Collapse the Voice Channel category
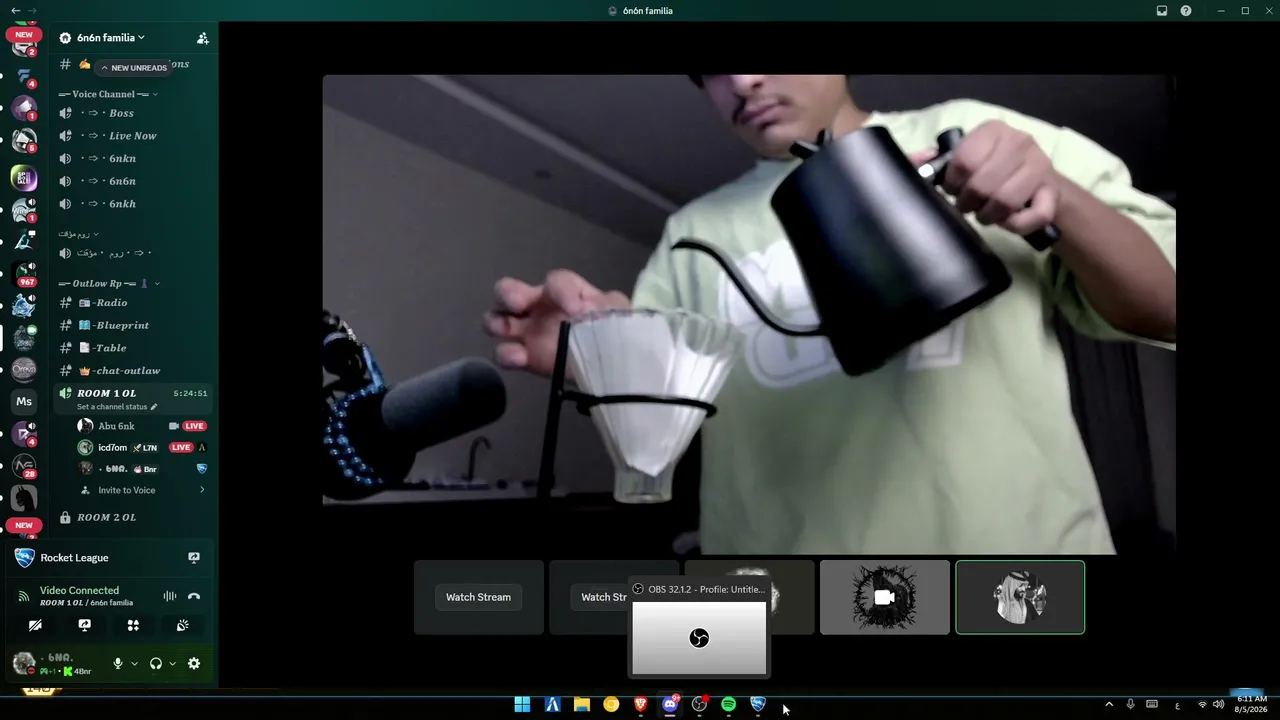 tap(108, 94)
